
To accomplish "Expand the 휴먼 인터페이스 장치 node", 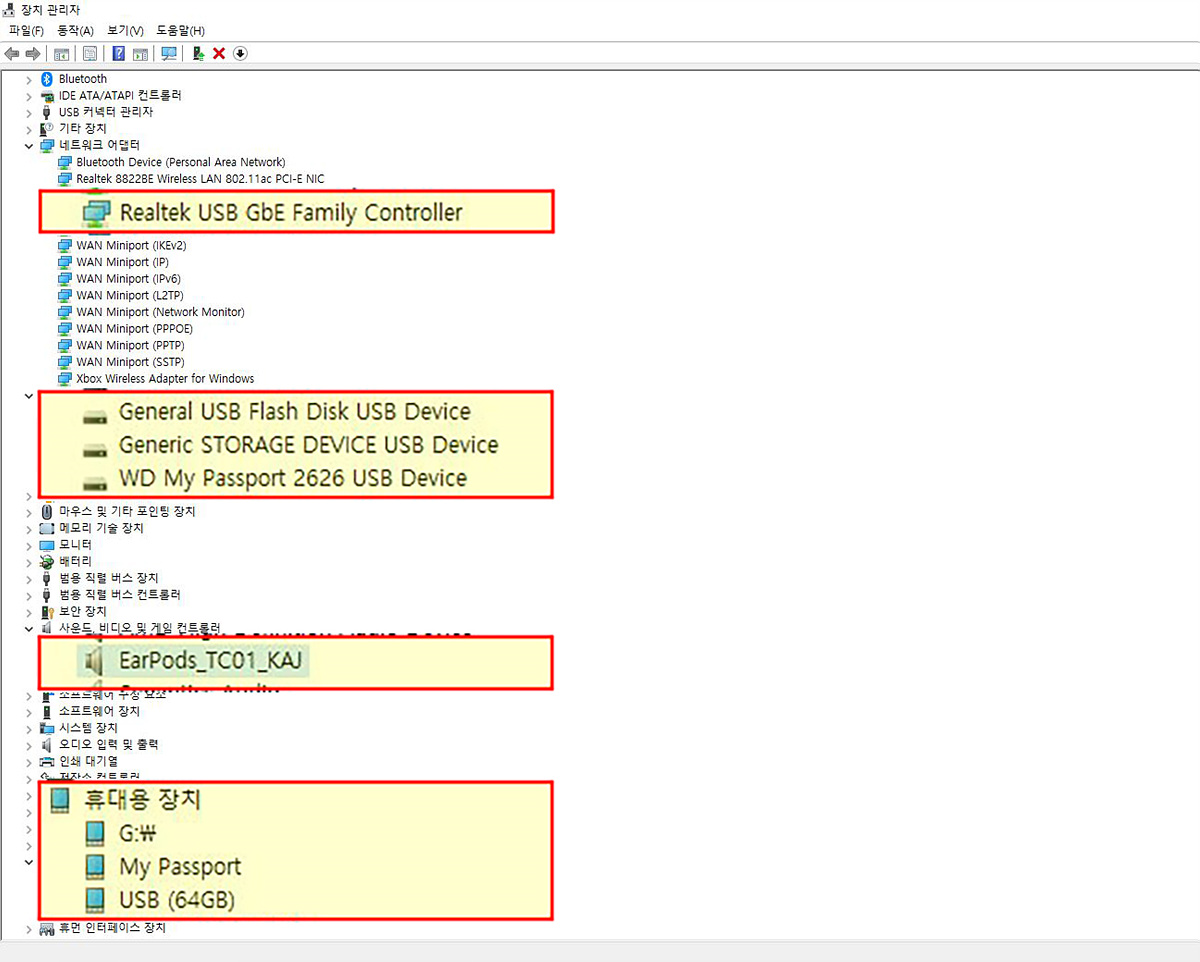I will click(x=28, y=928).
